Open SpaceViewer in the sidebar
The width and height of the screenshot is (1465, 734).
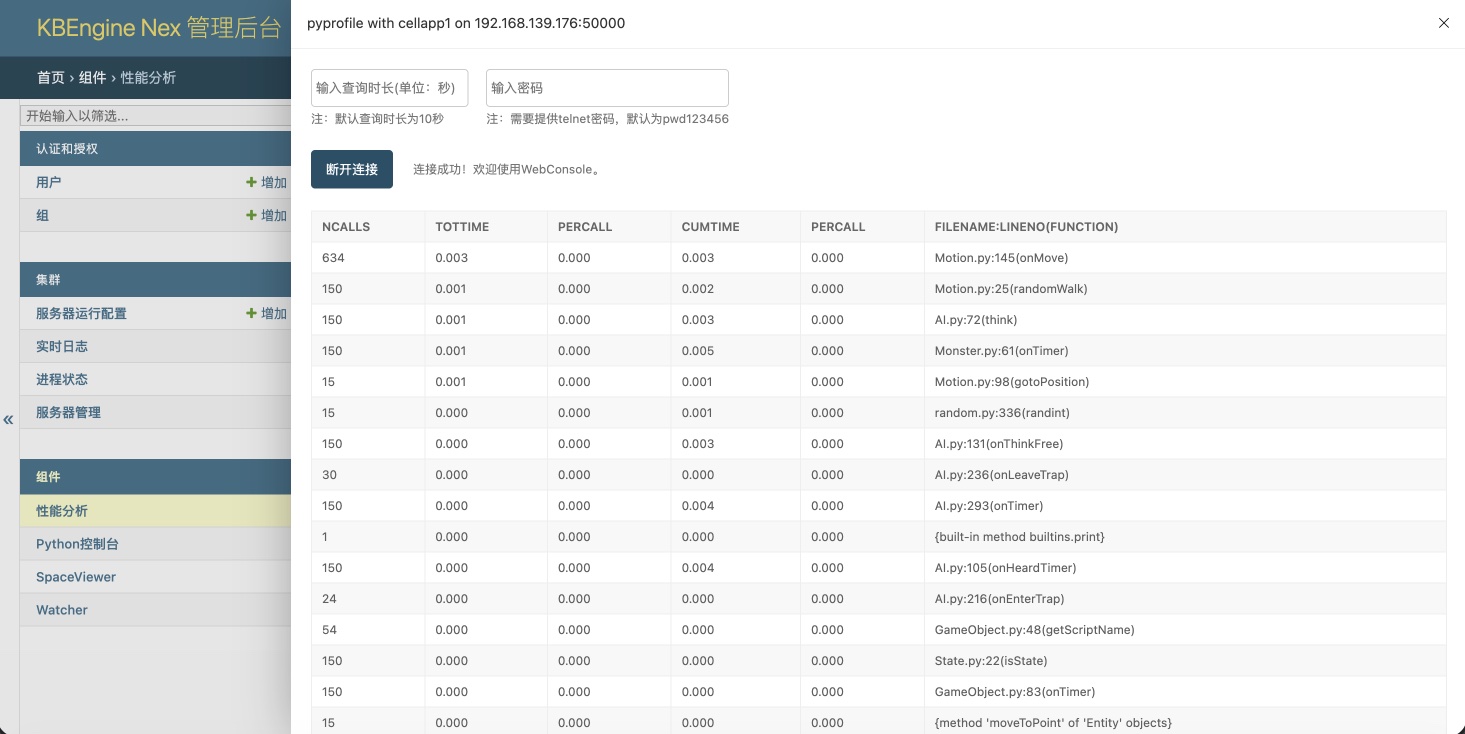[x=76, y=578]
